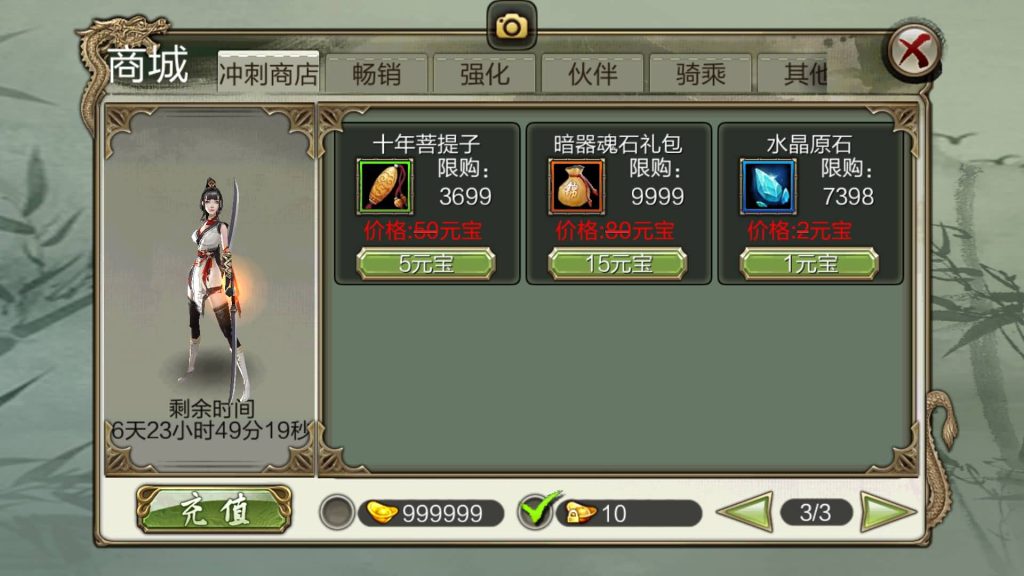Toggle the checked bound ingot option

(x=536, y=511)
